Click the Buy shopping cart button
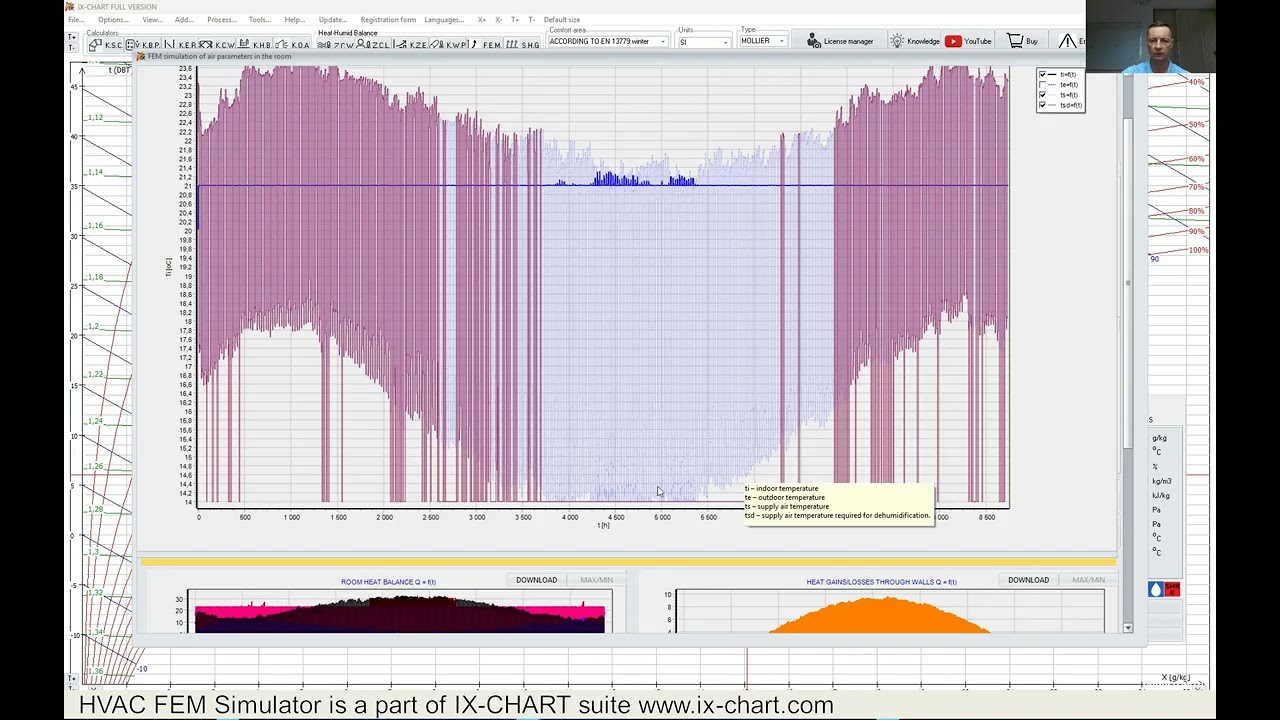The height and width of the screenshot is (720, 1280). point(1023,41)
